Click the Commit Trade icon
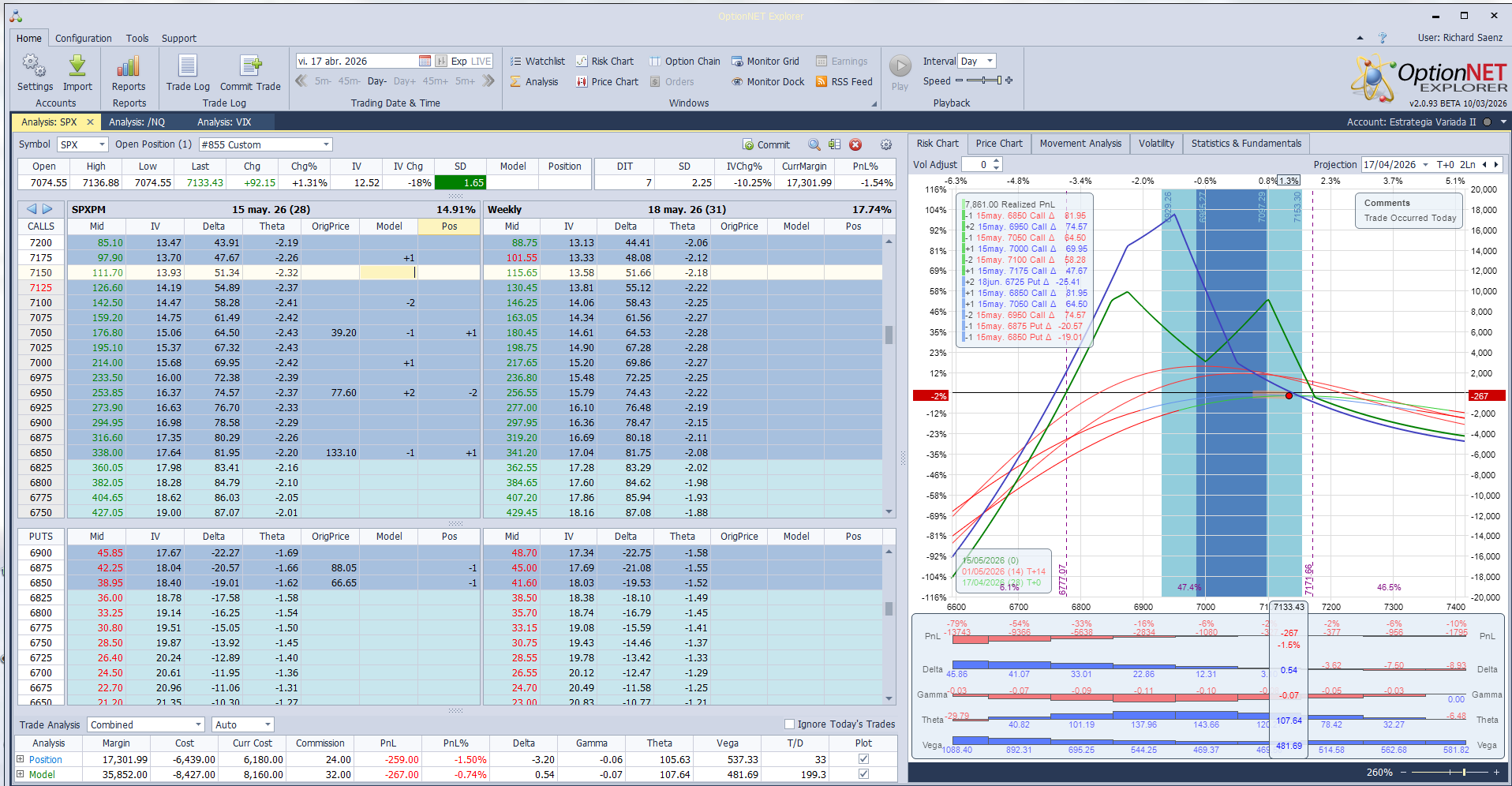Image resolution: width=1512 pixels, height=786 pixels. coord(250,66)
